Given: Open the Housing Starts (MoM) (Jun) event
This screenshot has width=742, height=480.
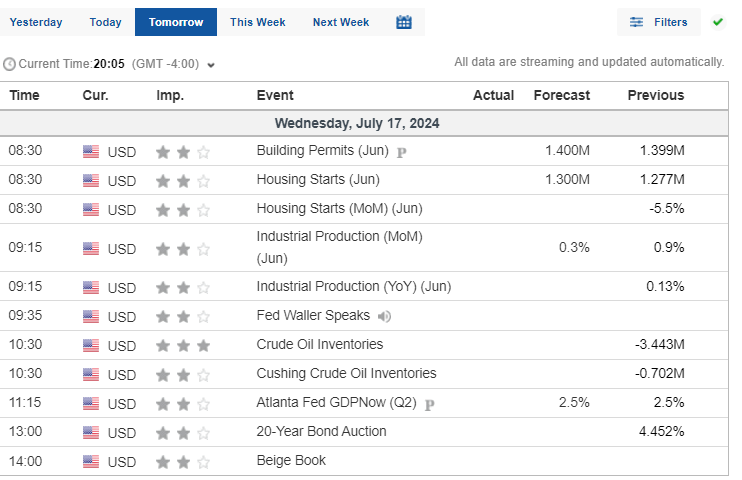Looking at the screenshot, I should pos(339,208).
